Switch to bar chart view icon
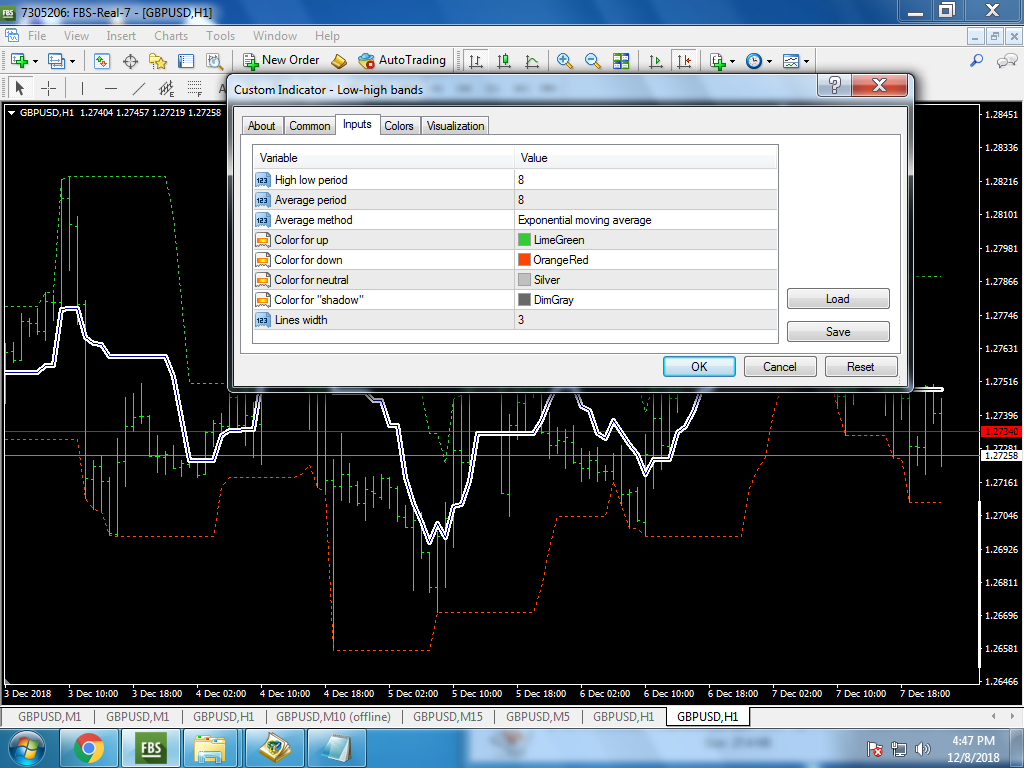This screenshot has height=768, width=1024. click(x=476, y=61)
